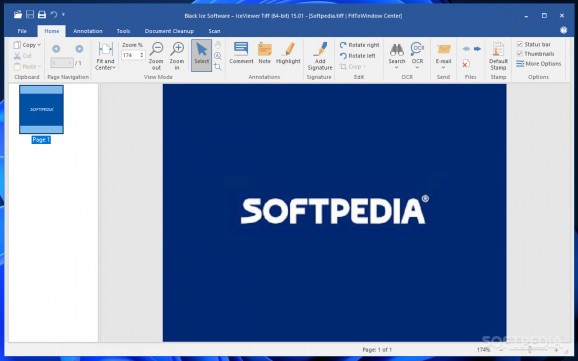This screenshot has height=361, width=578.
Task: Switch to the Home ribbon tab
Action: point(52,31)
